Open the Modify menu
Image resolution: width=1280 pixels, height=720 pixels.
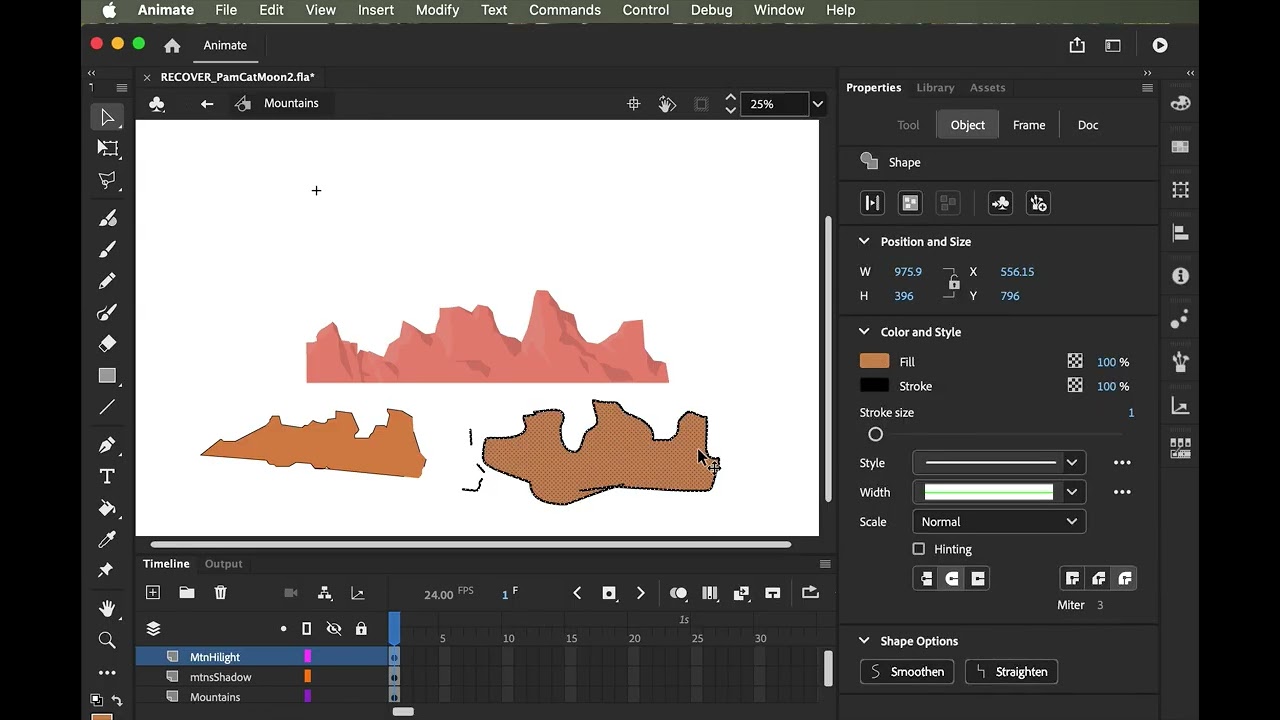click(x=437, y=10)
